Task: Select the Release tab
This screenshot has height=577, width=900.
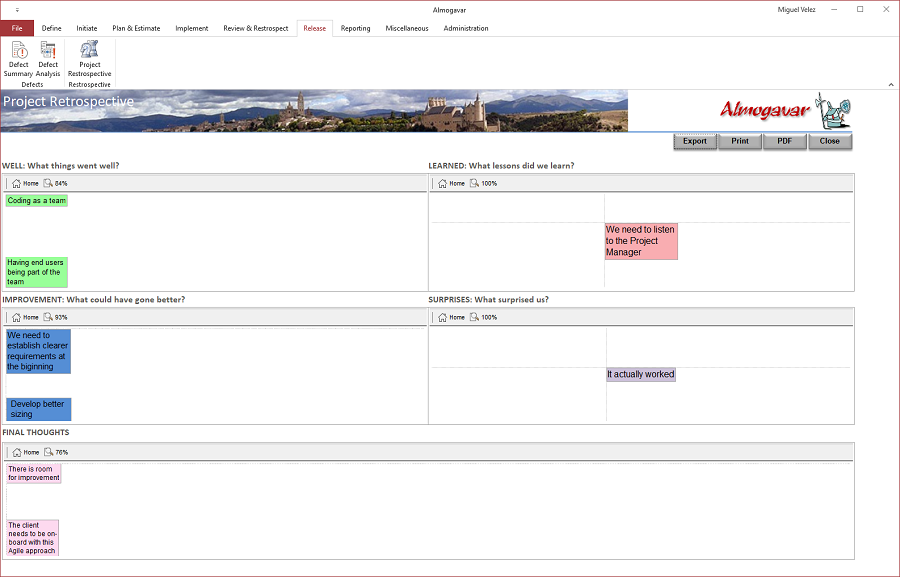Action: (315, 28)
